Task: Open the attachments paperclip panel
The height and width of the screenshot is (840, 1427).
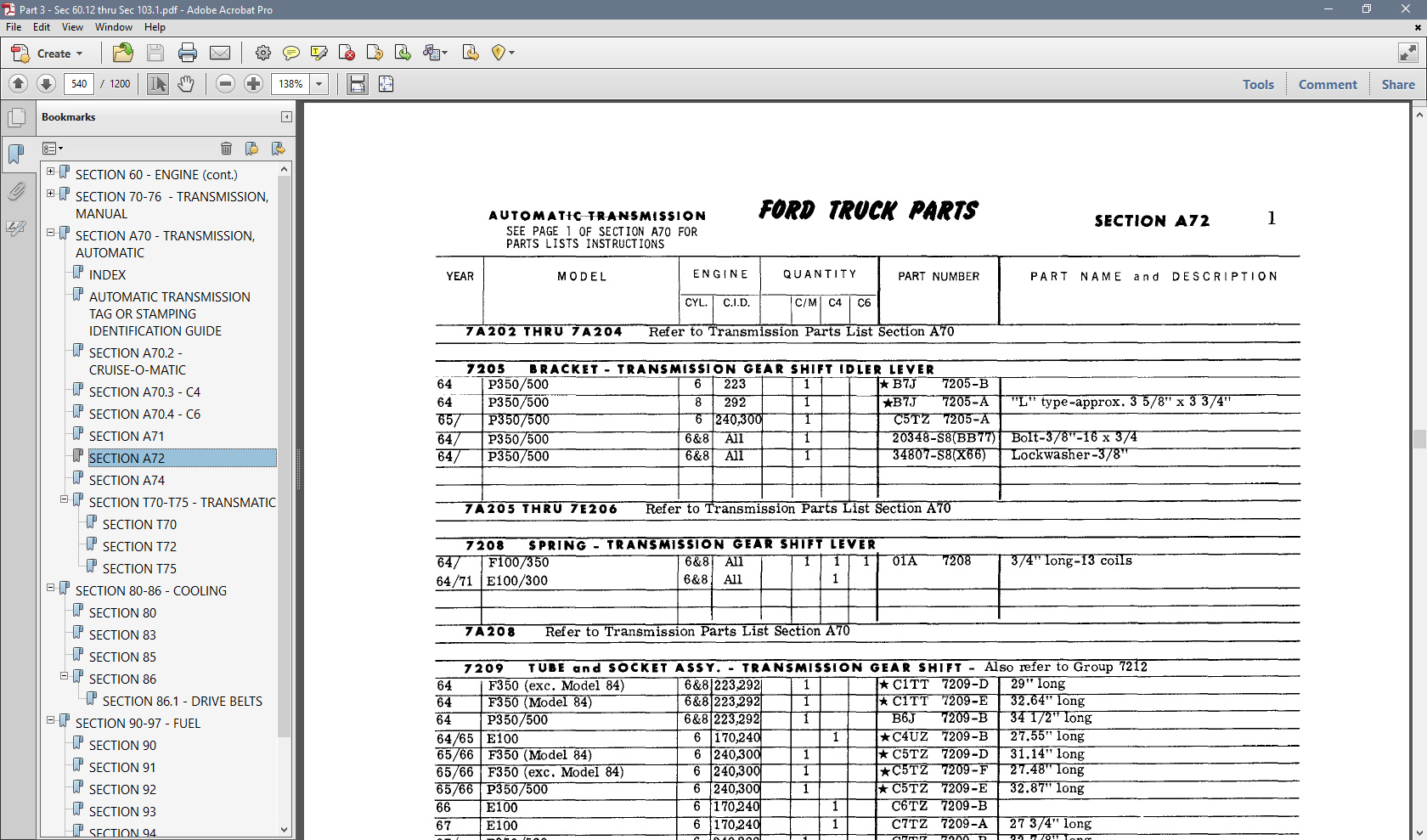Action: click(x=16, y=191)
